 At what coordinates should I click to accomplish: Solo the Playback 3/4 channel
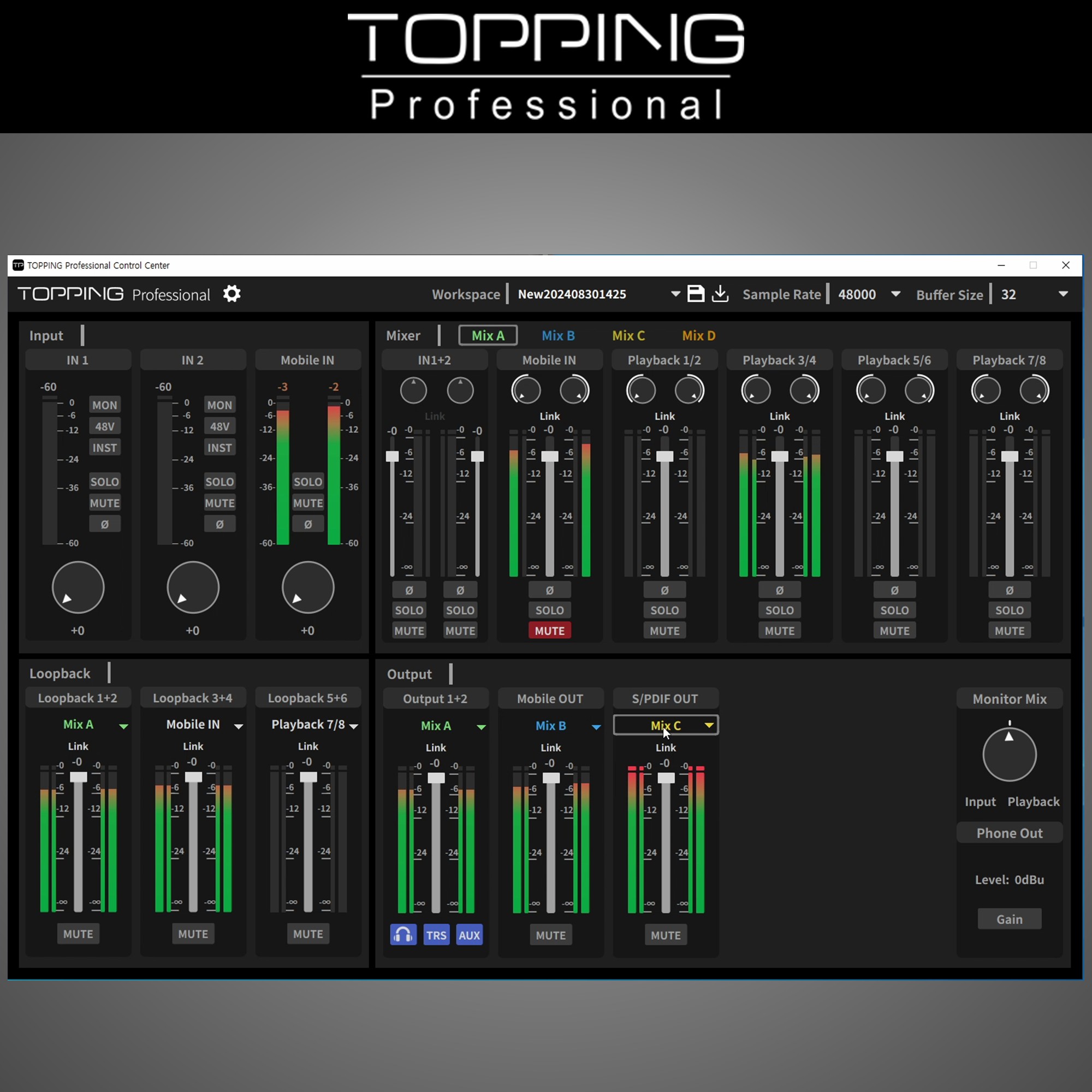[780, 610]
